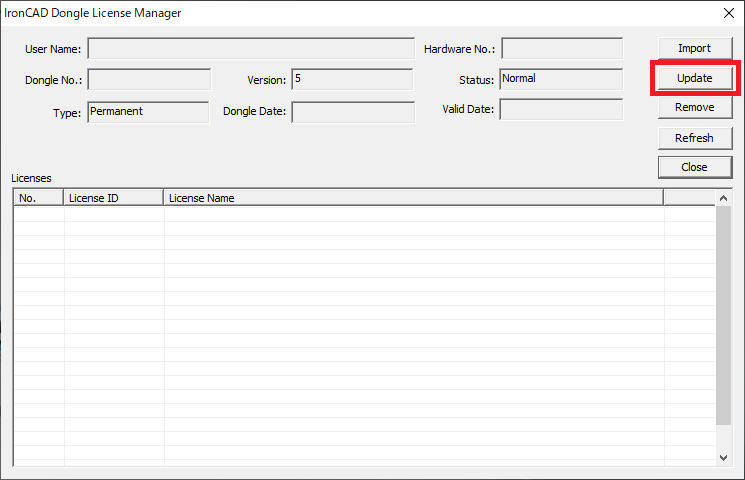Sort by the No. column header
The image size is (745, 480).
[x=38, y=198]
